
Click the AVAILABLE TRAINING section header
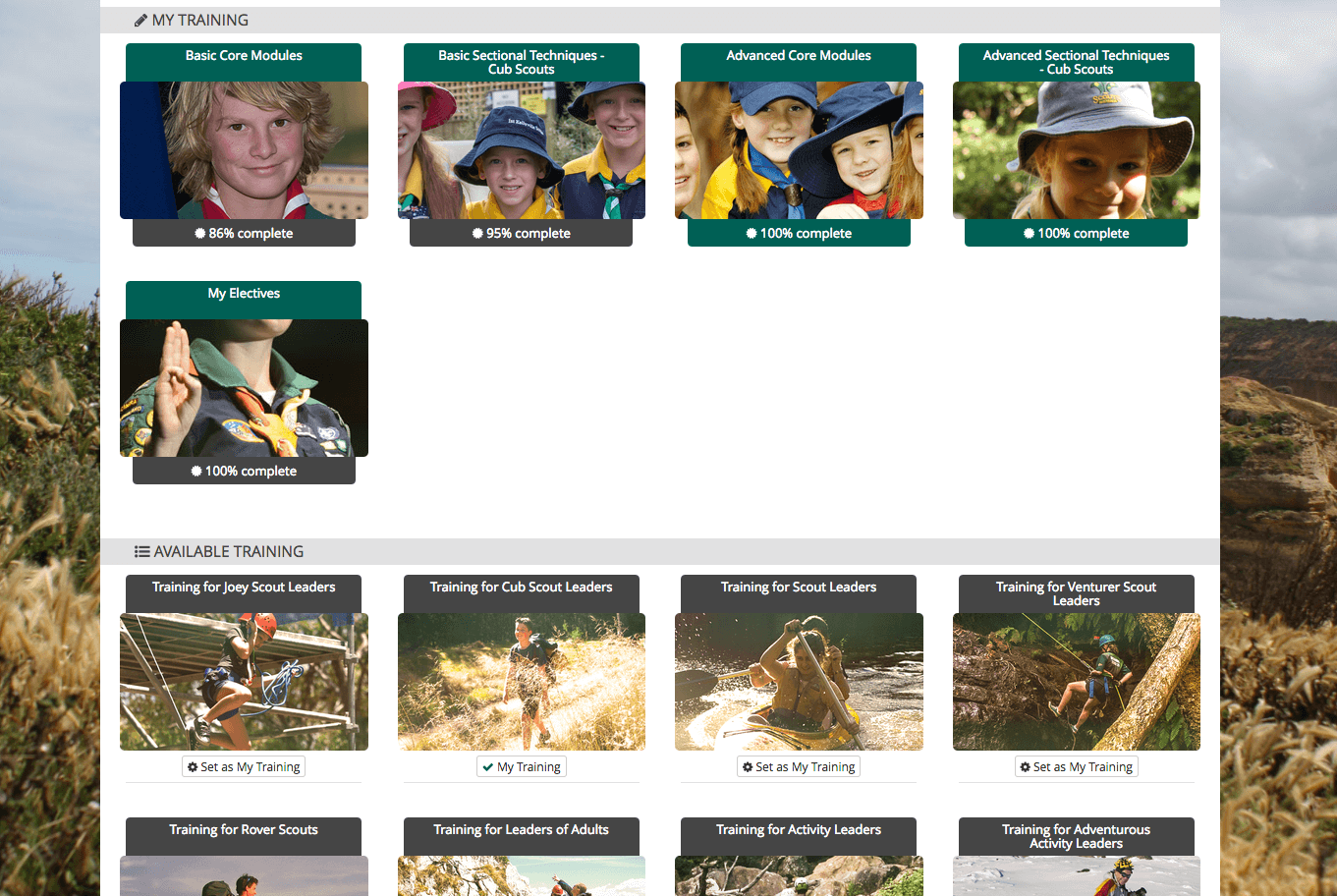[660, 552]
